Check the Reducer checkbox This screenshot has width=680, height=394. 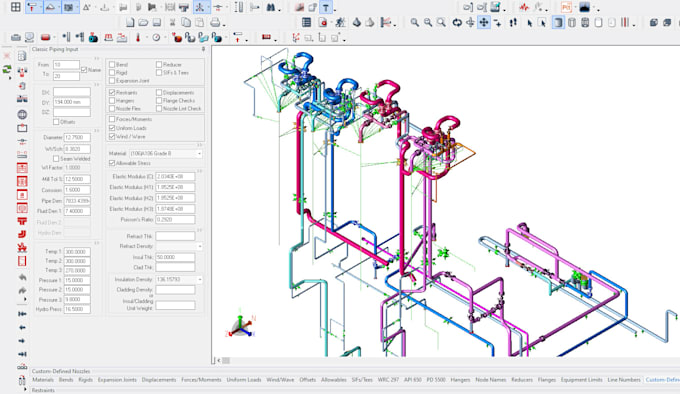[159, 65]
